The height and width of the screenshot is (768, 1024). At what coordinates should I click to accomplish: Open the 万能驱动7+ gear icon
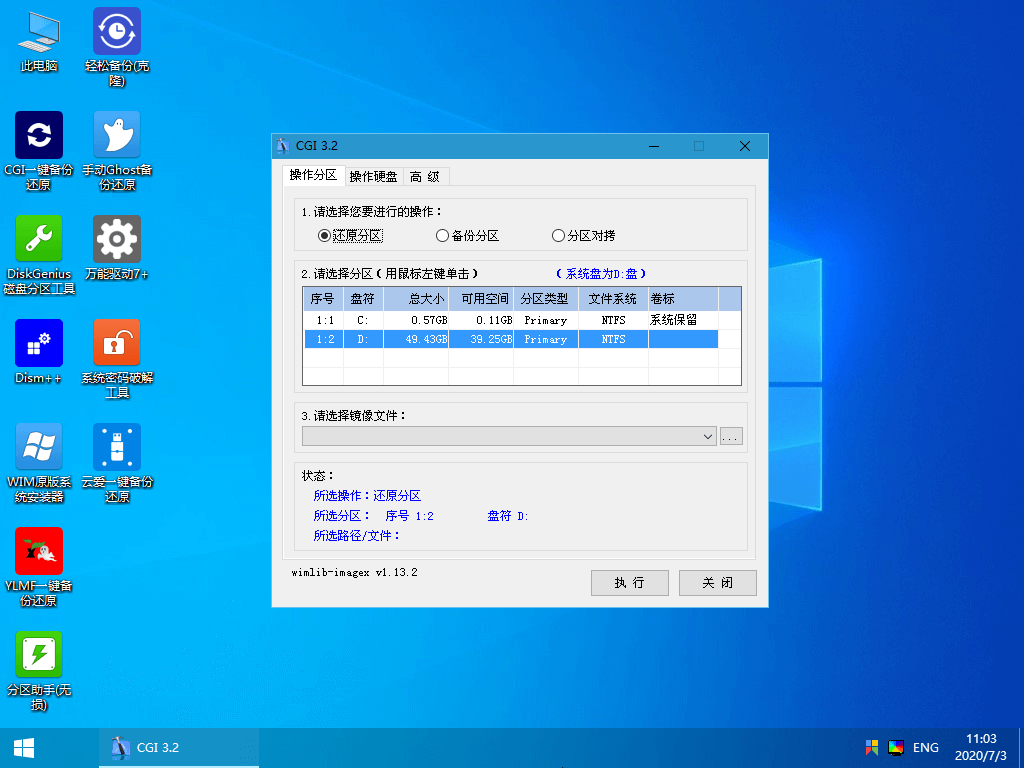[117, 239]
